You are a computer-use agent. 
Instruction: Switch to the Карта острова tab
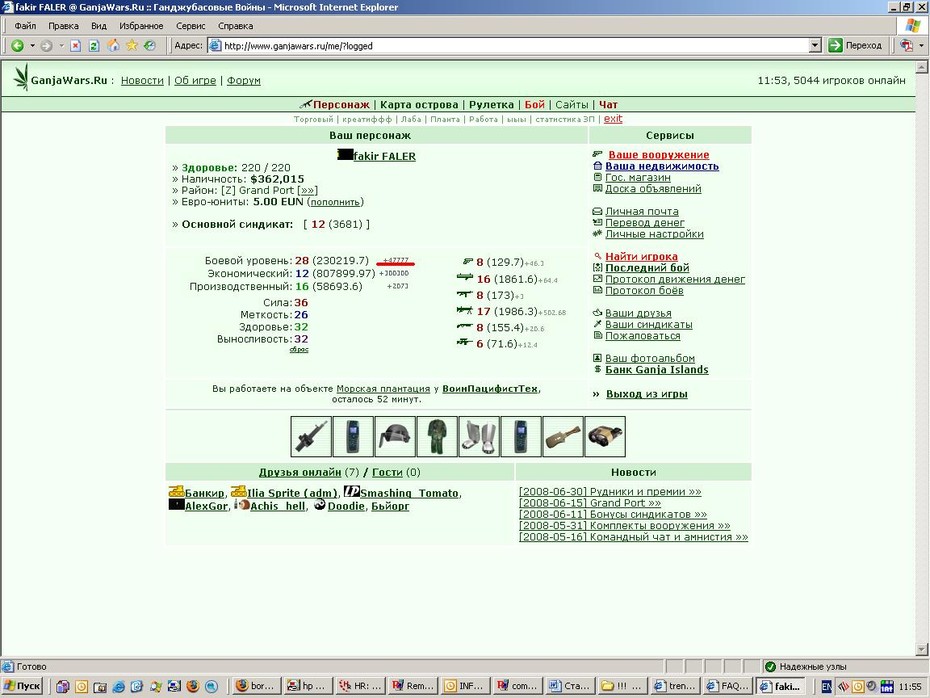point(419,104)
